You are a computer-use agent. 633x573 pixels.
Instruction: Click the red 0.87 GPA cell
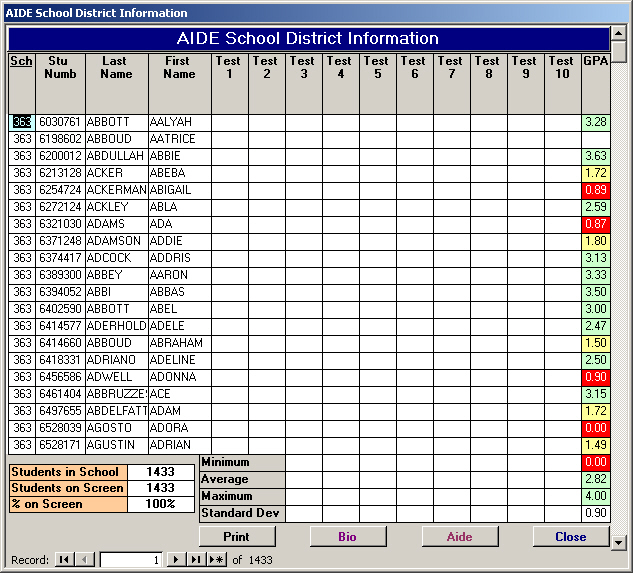click(x=595, y=224)
